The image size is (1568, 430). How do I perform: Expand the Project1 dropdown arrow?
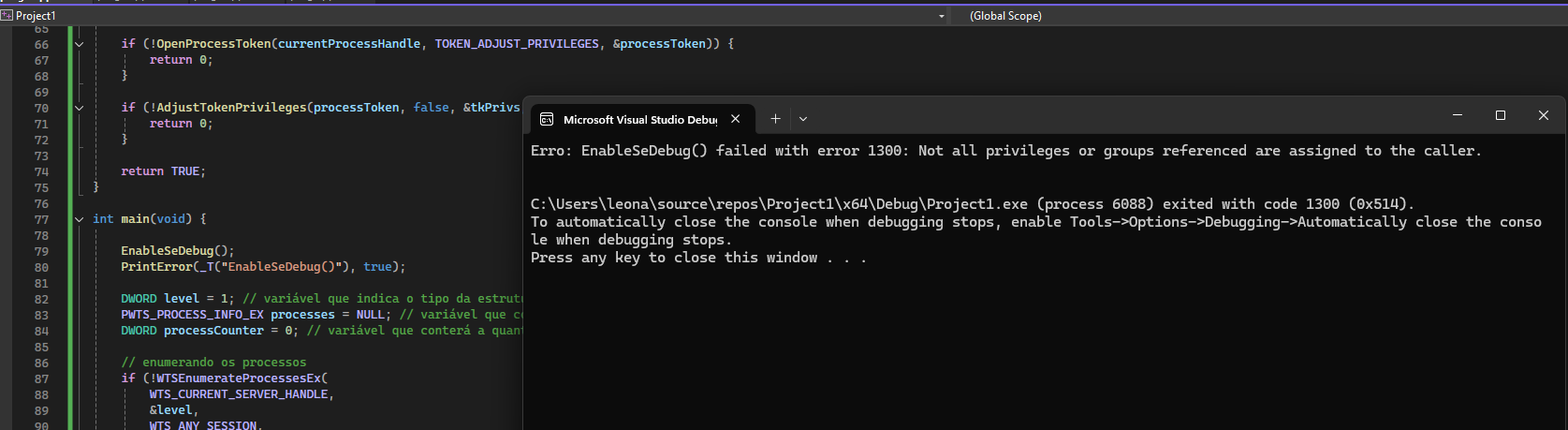pos(941,16)
